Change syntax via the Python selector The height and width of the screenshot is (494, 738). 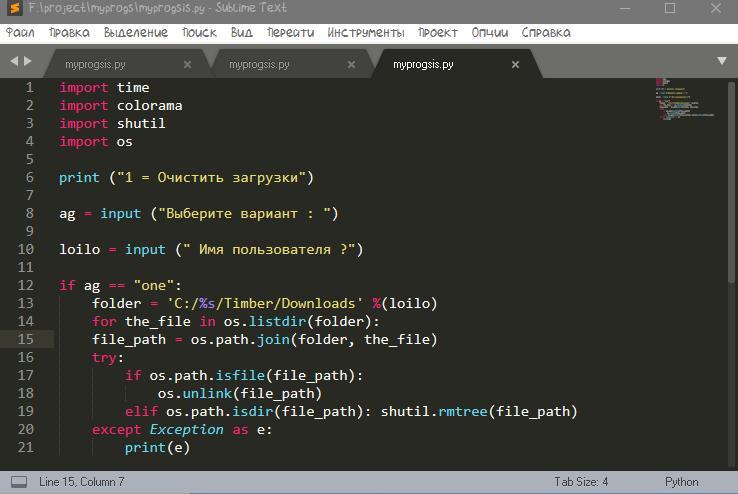(681, 482)
